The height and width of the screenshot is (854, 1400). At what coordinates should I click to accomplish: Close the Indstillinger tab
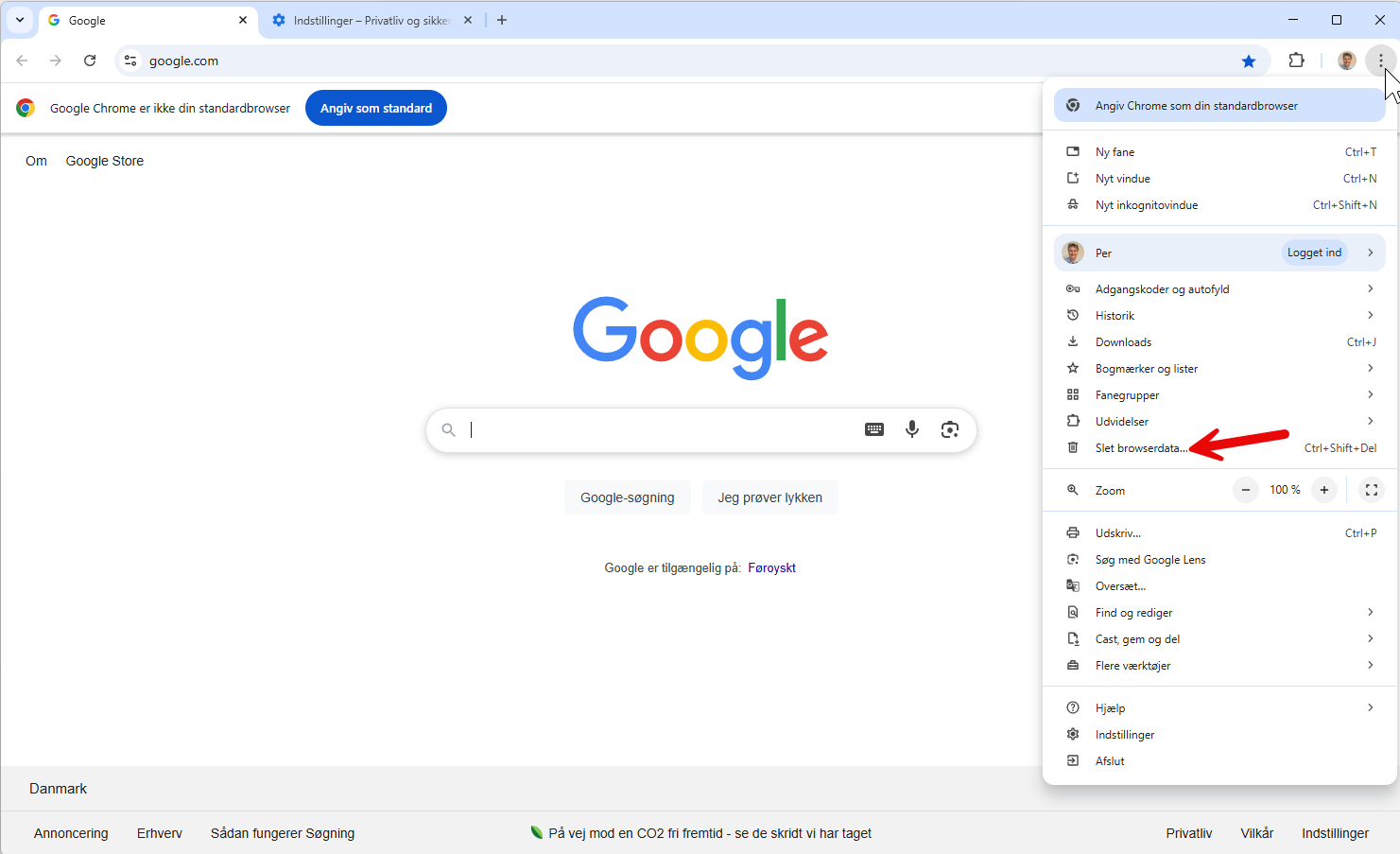tap(468, 20)
